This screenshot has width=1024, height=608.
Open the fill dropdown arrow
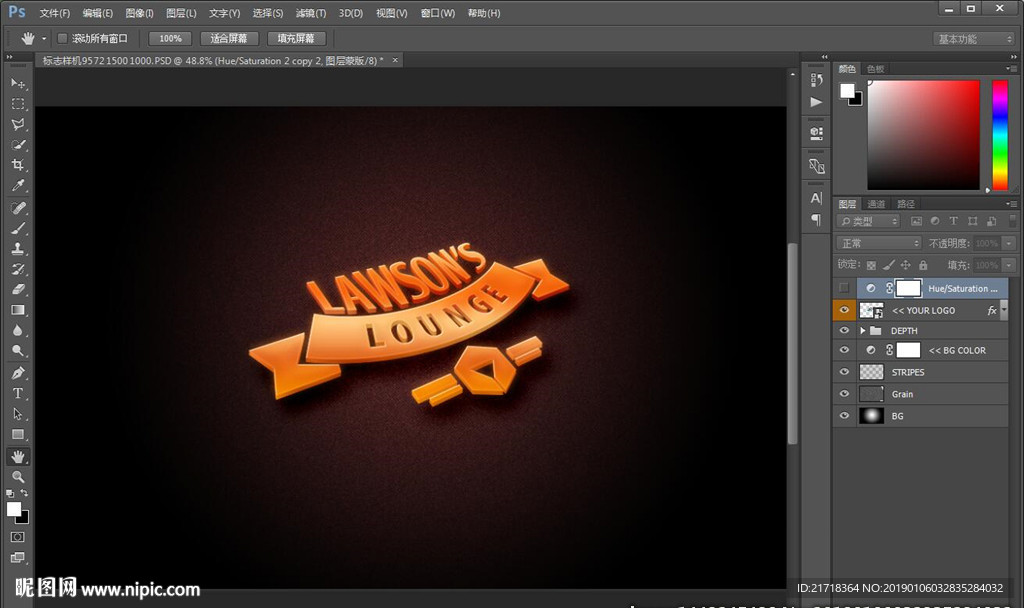[1009, 265]
